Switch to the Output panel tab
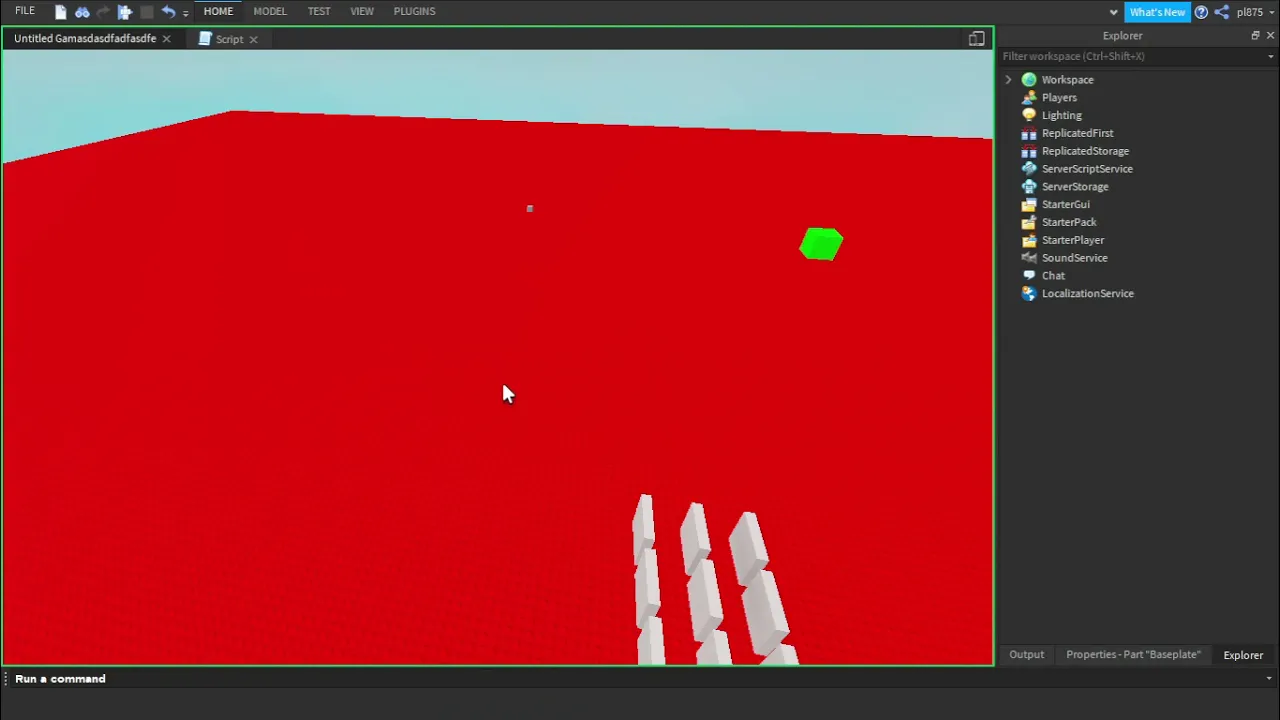 [1026, 655]
